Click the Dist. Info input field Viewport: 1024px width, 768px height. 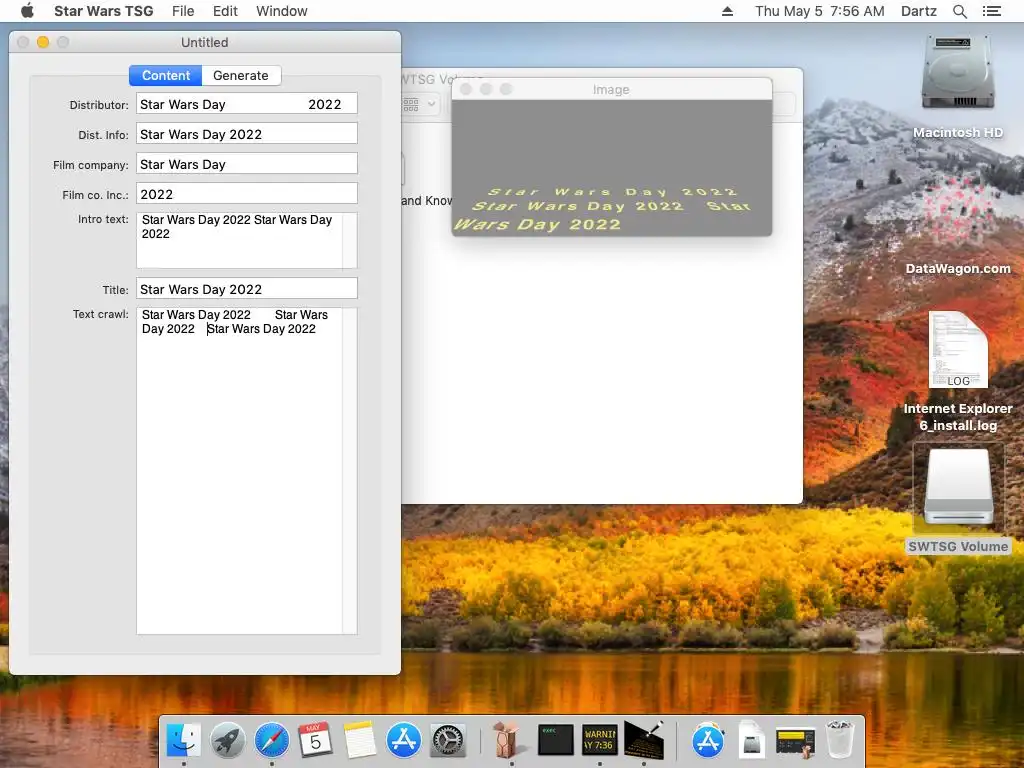click(x=247, y=134)
